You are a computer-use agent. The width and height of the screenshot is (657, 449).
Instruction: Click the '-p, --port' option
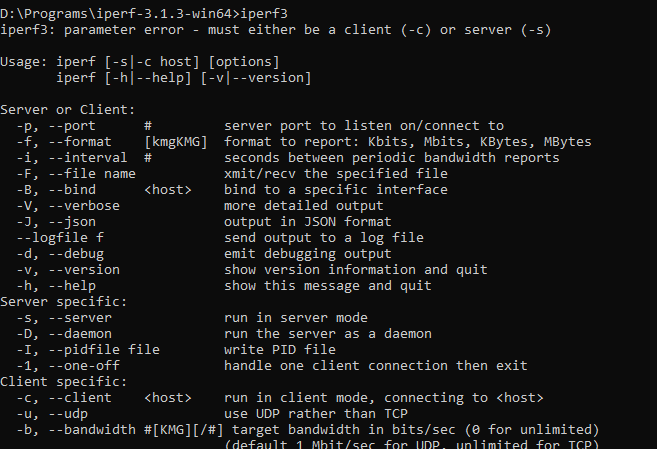click(60, 125)
